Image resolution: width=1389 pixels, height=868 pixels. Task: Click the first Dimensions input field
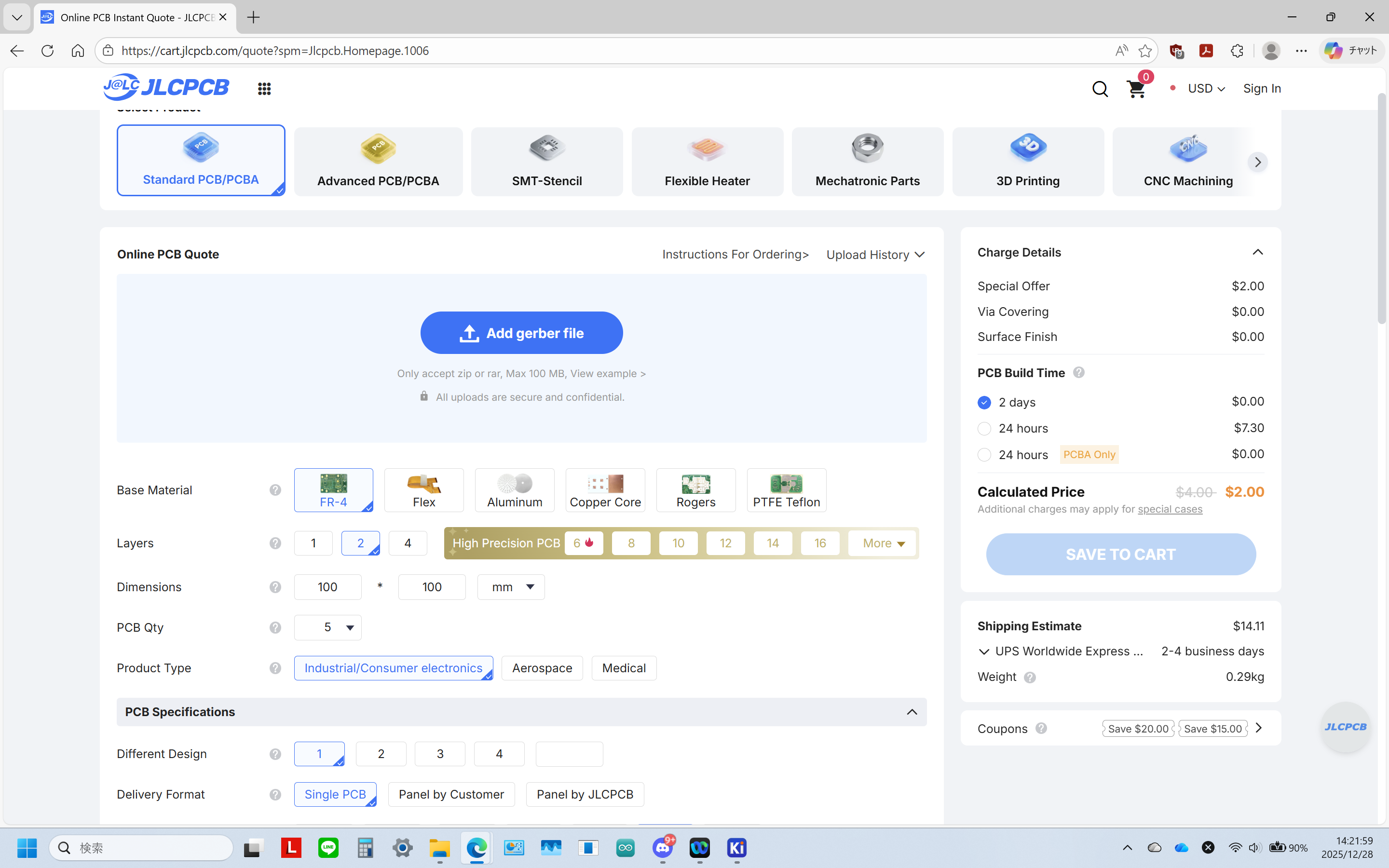[x=328, y=587]
